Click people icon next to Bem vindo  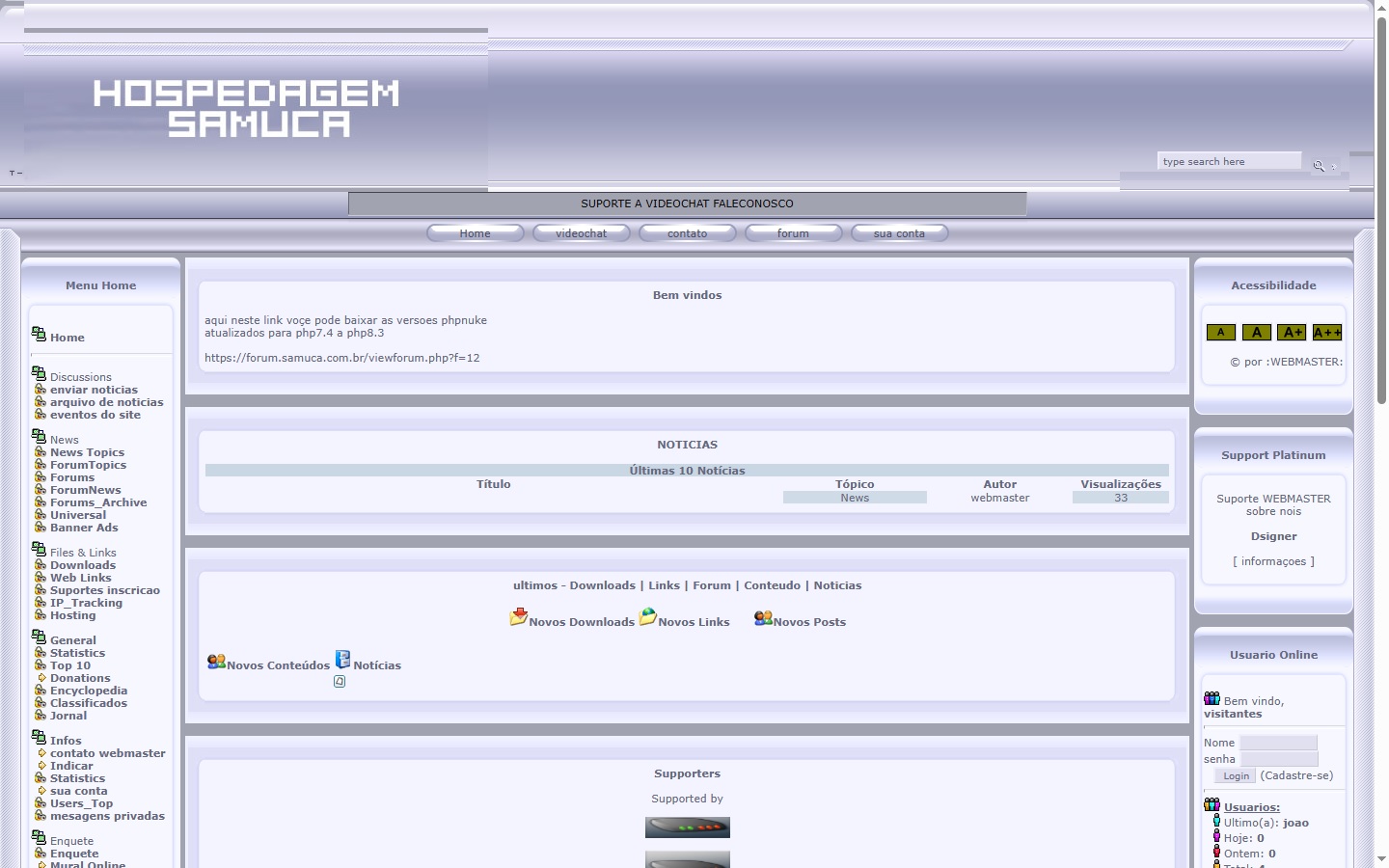click(x=1212, y=698)
